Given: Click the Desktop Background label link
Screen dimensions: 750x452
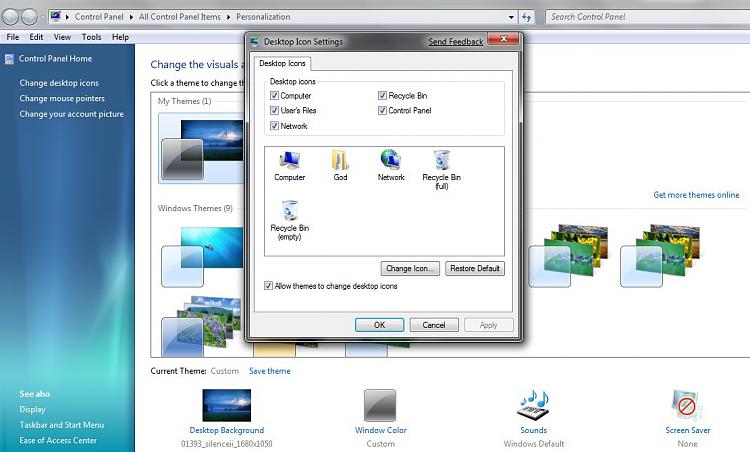Looking at the screenshot, I should pos(227,430).
